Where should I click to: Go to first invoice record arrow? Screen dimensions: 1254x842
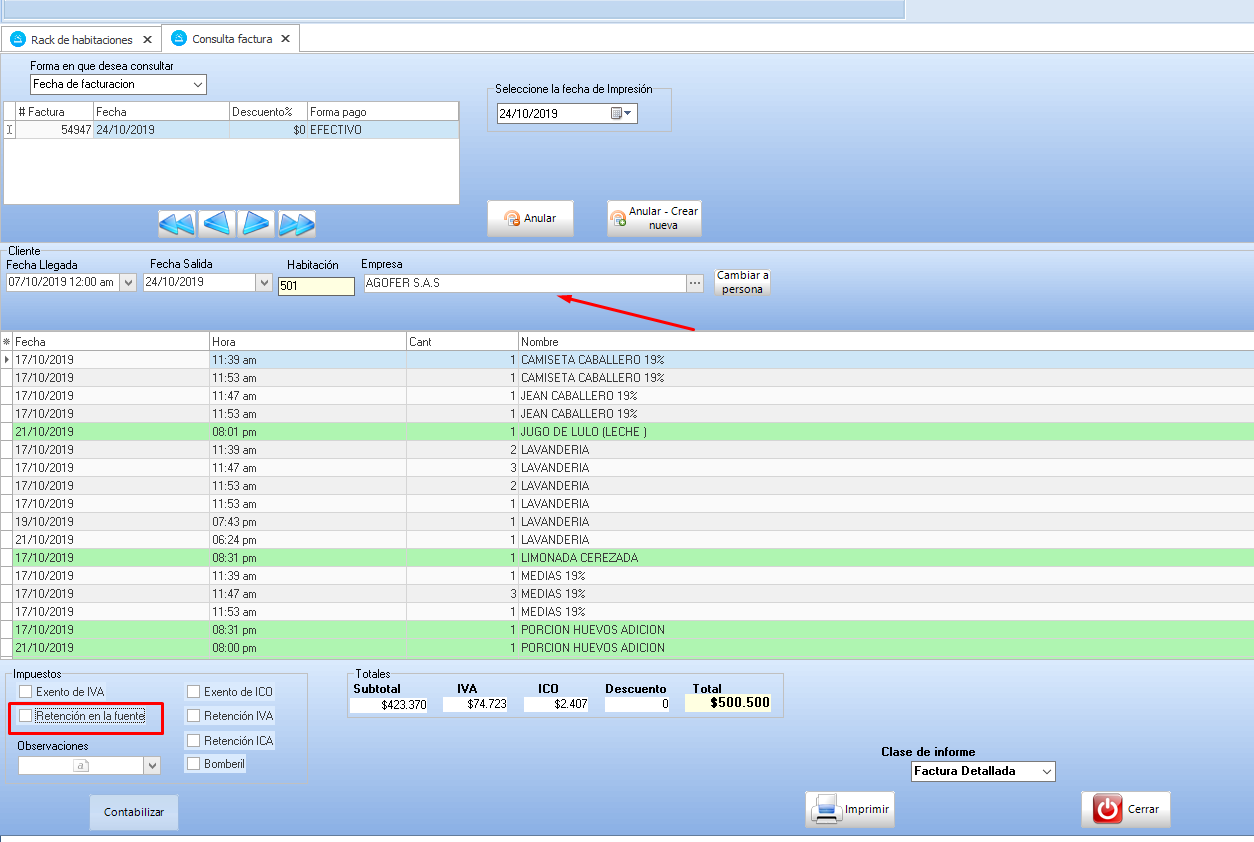click(x=177, y=224)
